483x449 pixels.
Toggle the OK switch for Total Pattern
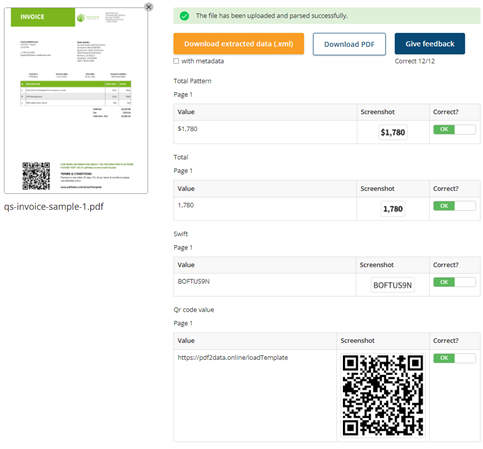[454, 129]
